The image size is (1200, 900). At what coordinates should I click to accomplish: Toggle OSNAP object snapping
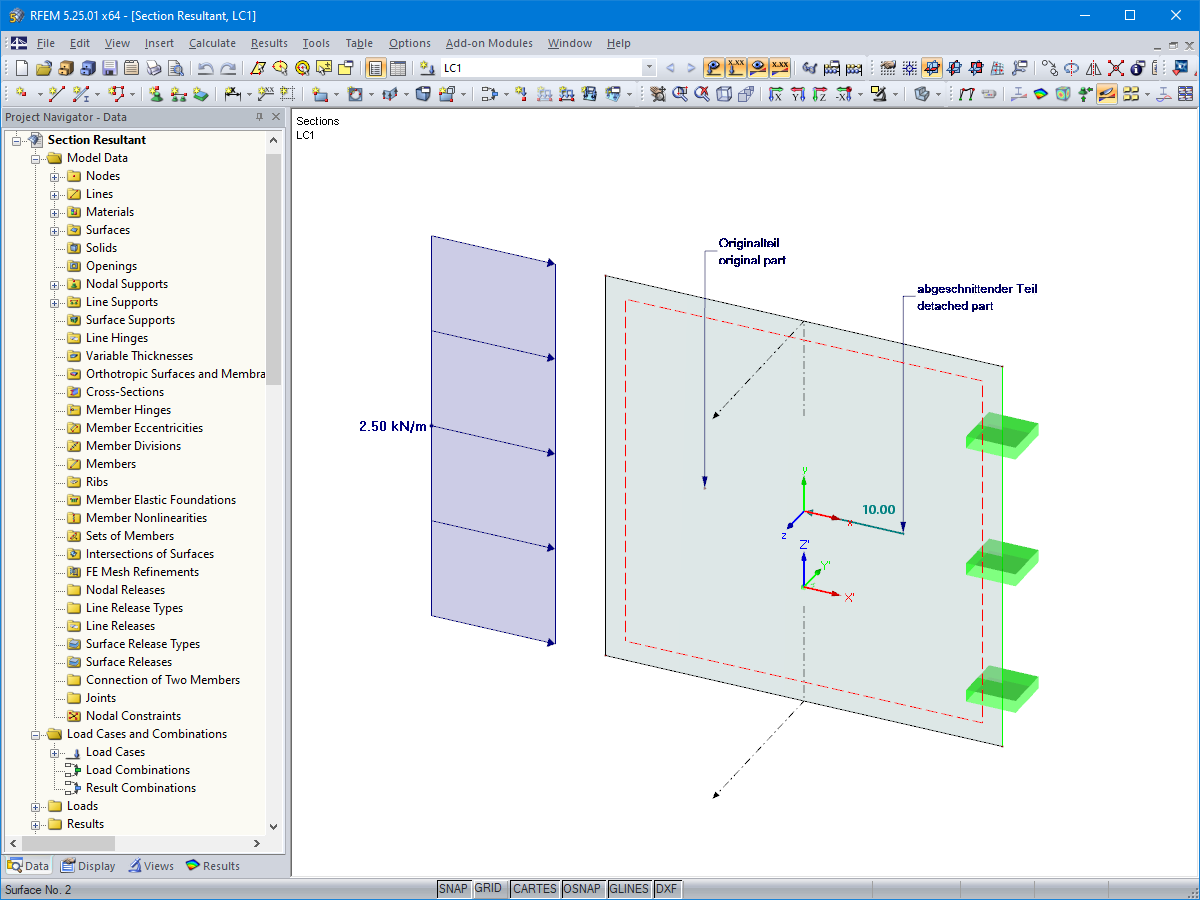[583, 888]
